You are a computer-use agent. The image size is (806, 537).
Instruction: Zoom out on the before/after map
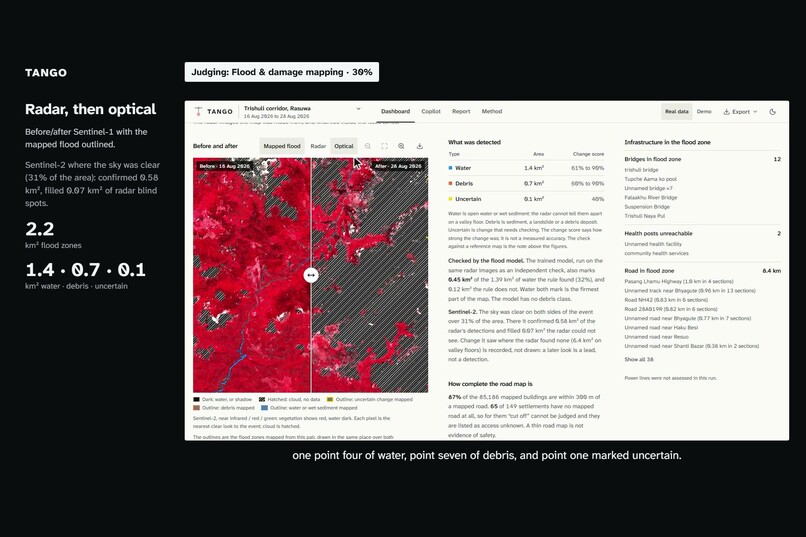368,146
